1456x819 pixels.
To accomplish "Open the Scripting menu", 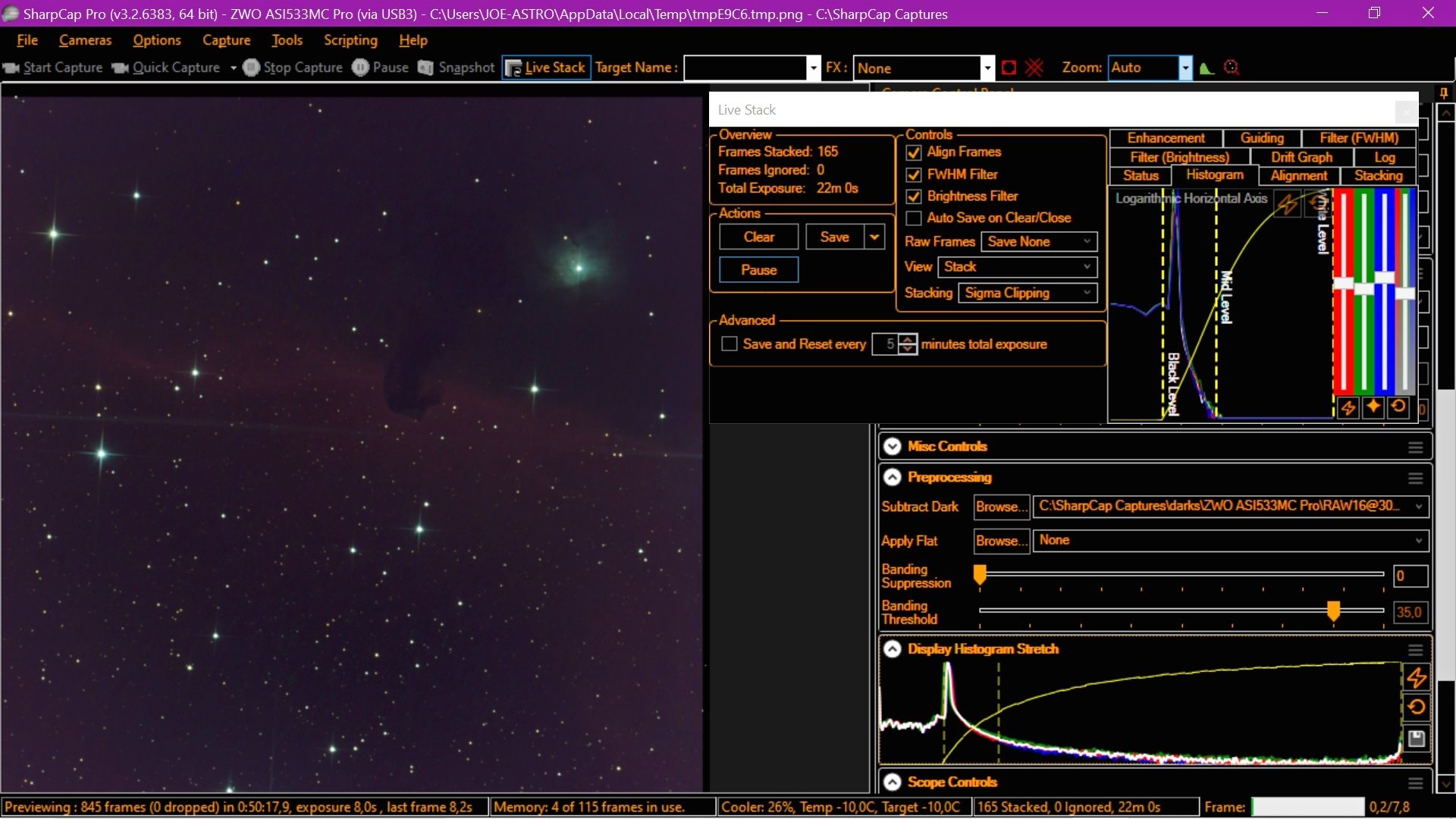I will tap(350, 40).
